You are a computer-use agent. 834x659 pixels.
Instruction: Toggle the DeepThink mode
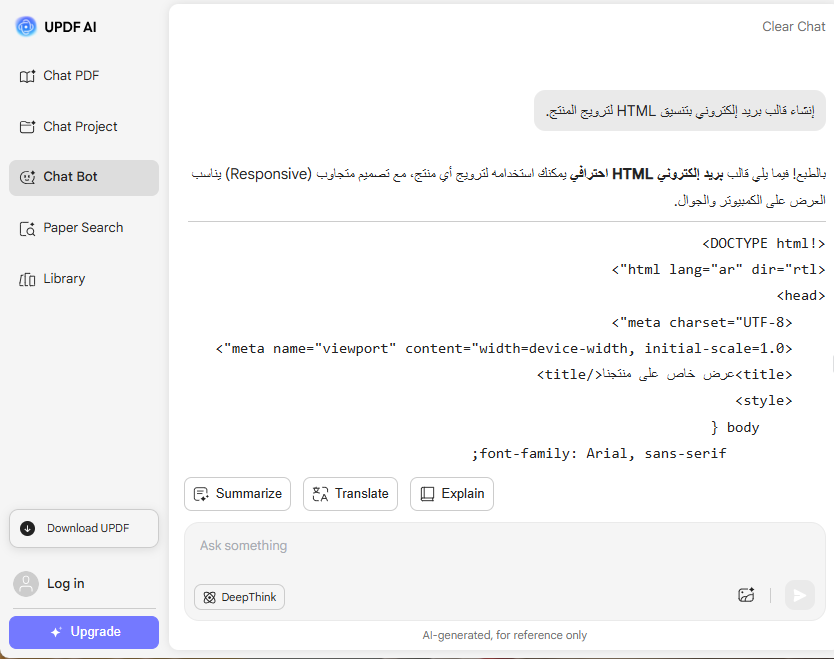point(239,597)
